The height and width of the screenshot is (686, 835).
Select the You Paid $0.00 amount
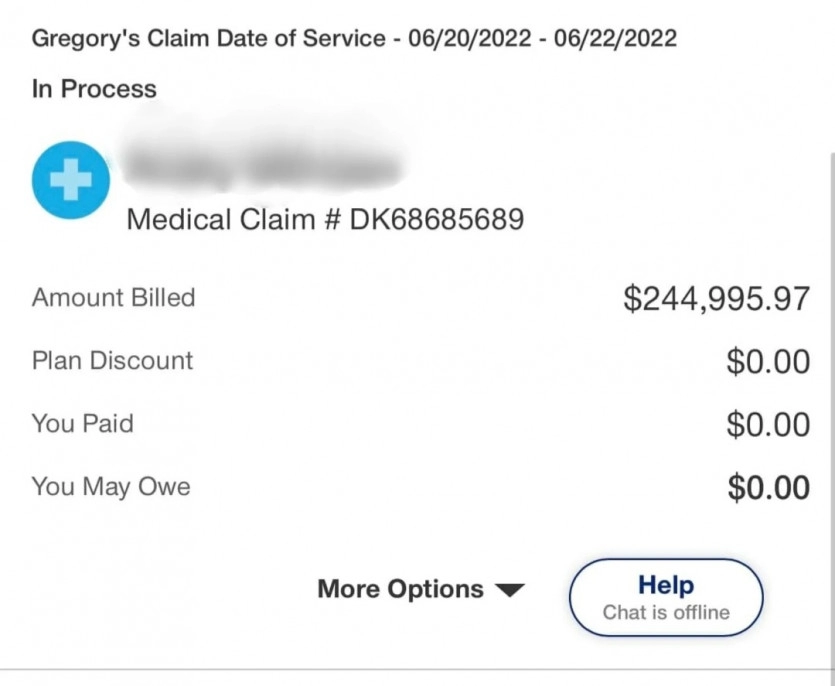768,424
